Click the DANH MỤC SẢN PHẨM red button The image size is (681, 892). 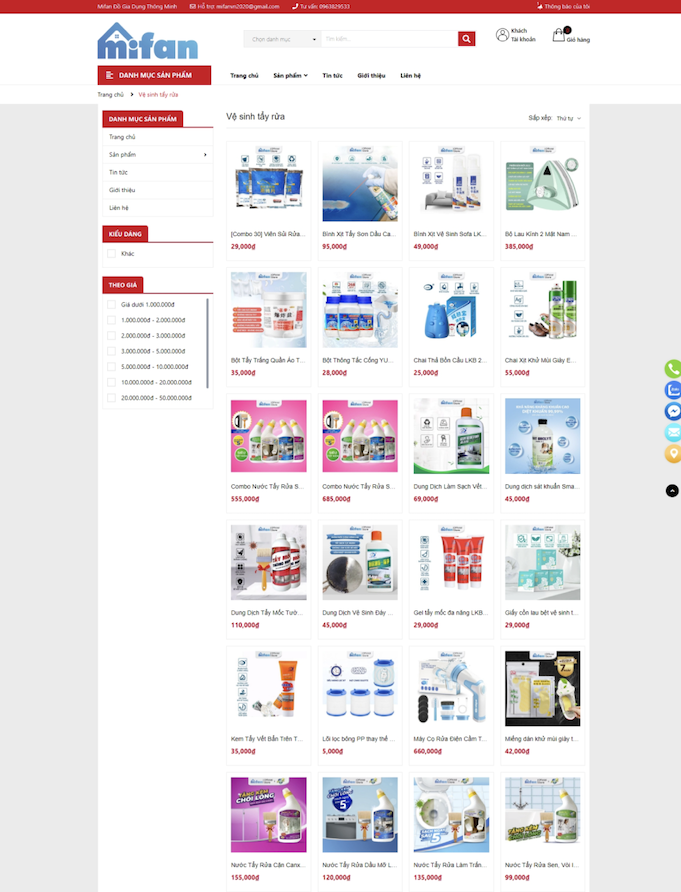click(x=154, y=75)
